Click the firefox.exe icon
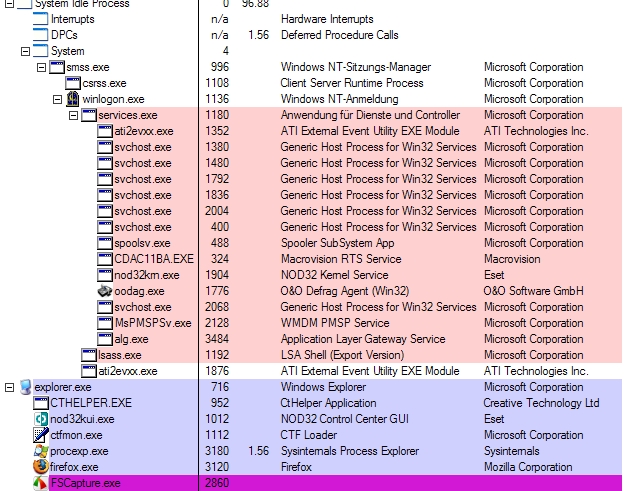Screen dimensions: 625x491 (x=41, y=467)
